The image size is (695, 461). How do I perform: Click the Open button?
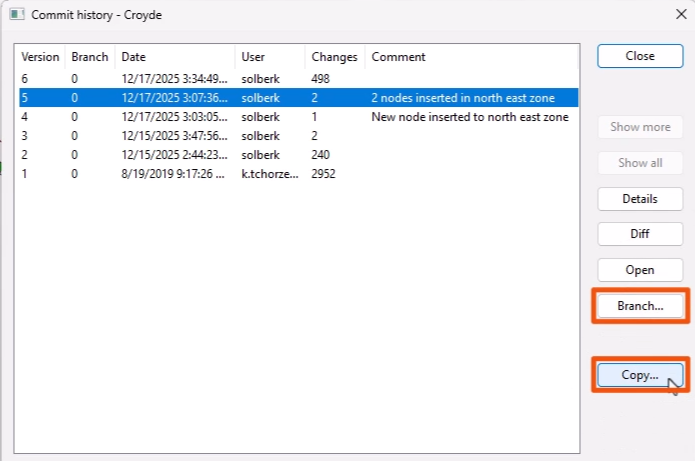(x=640, y=270)
